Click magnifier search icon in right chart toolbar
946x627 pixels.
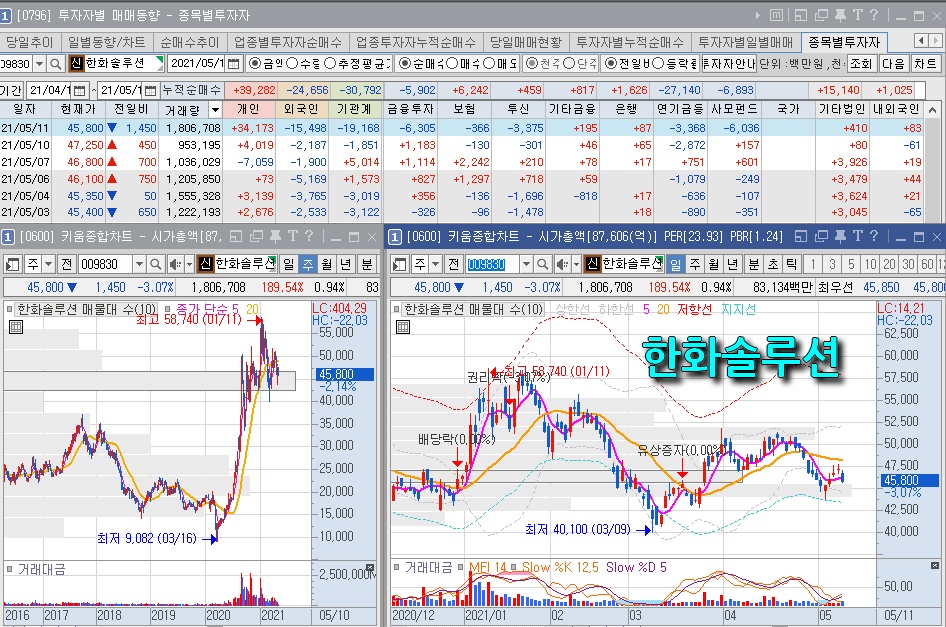pos(542,264)
